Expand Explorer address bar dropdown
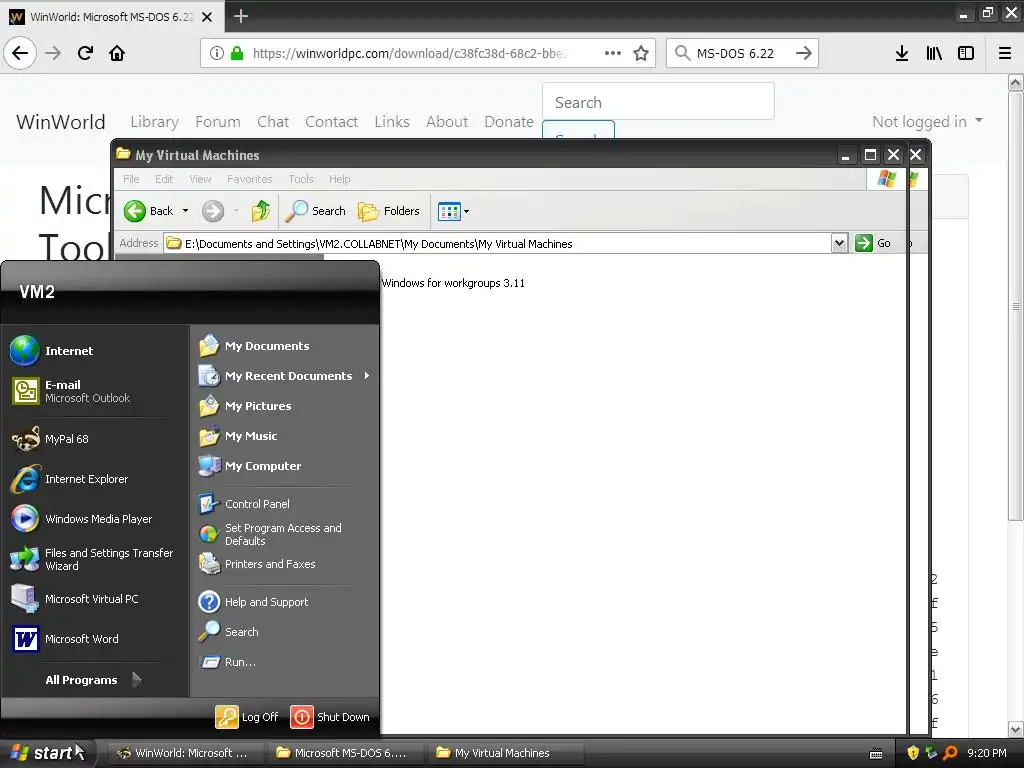Image resolution: width=1024 pixels, height=768 pixels. pyautogui.click(x=839, y=244)
